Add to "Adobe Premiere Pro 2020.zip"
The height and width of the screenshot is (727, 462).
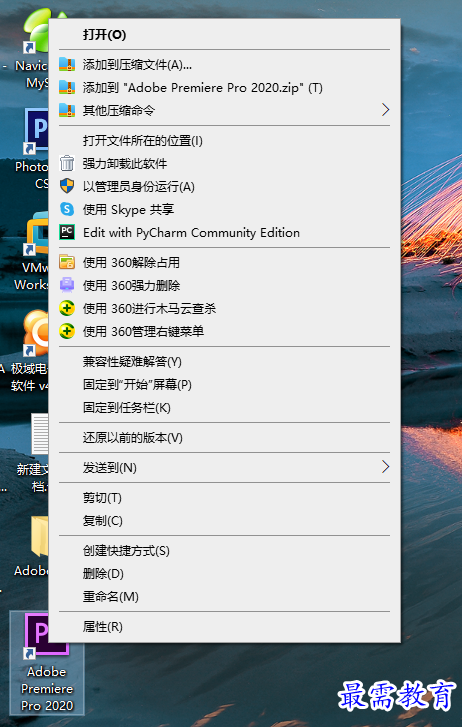(x=225, y=88)
